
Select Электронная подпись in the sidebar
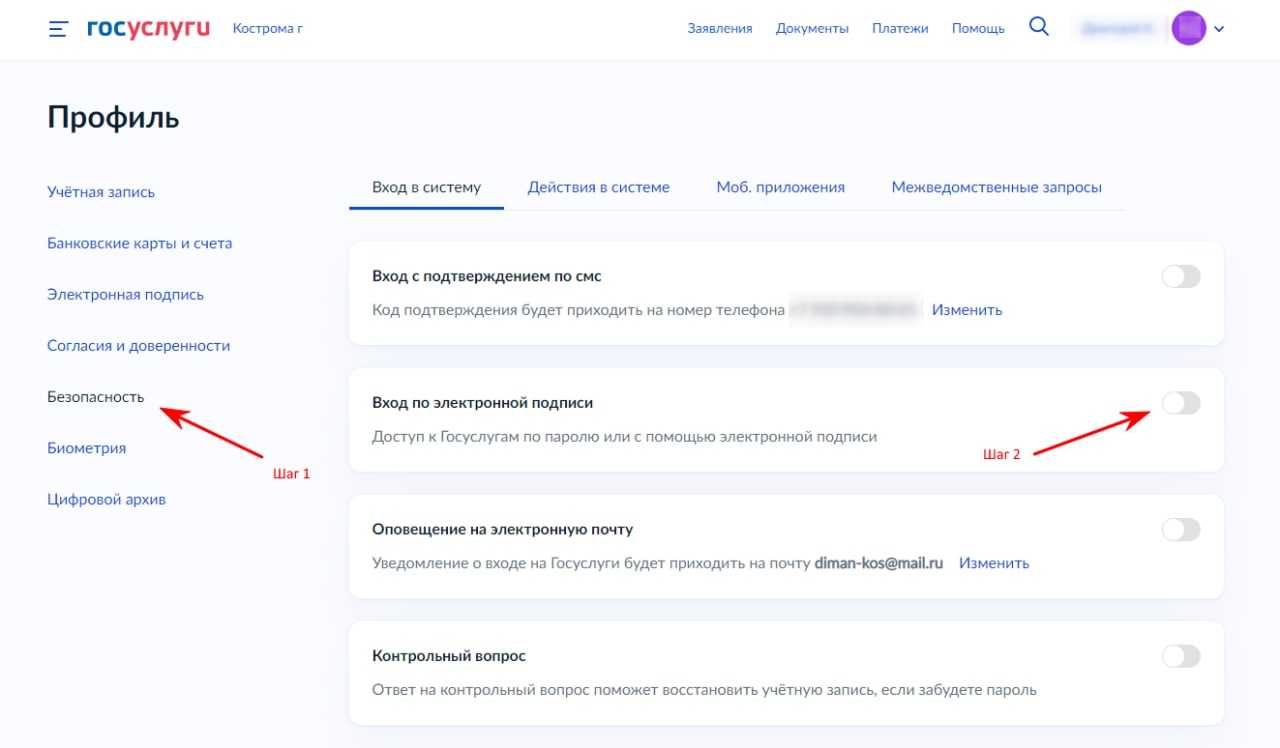click(125, 294)
